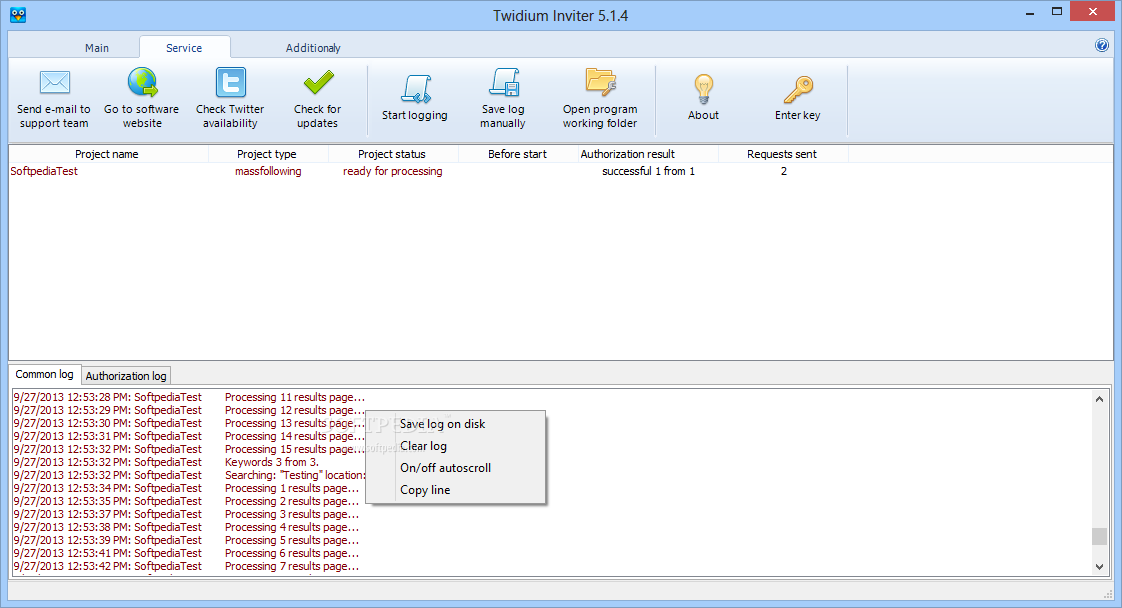Select log line Processing 11 results page
The height and width of the screenshot is (608, 1122).
[x=189, y=397]
